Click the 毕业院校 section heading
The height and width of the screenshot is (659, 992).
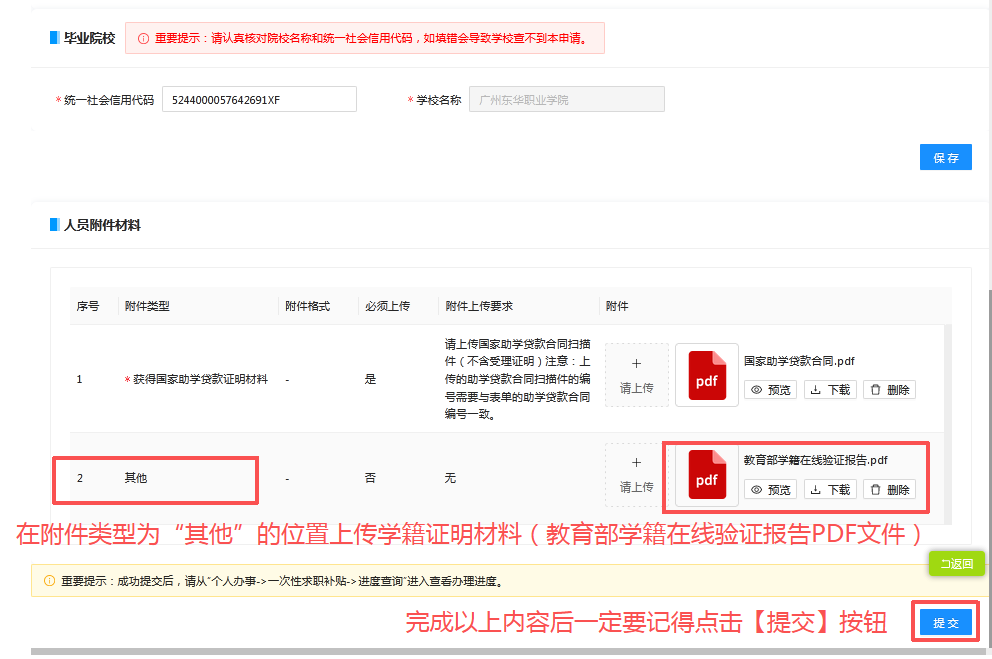[x=89, y=38]
